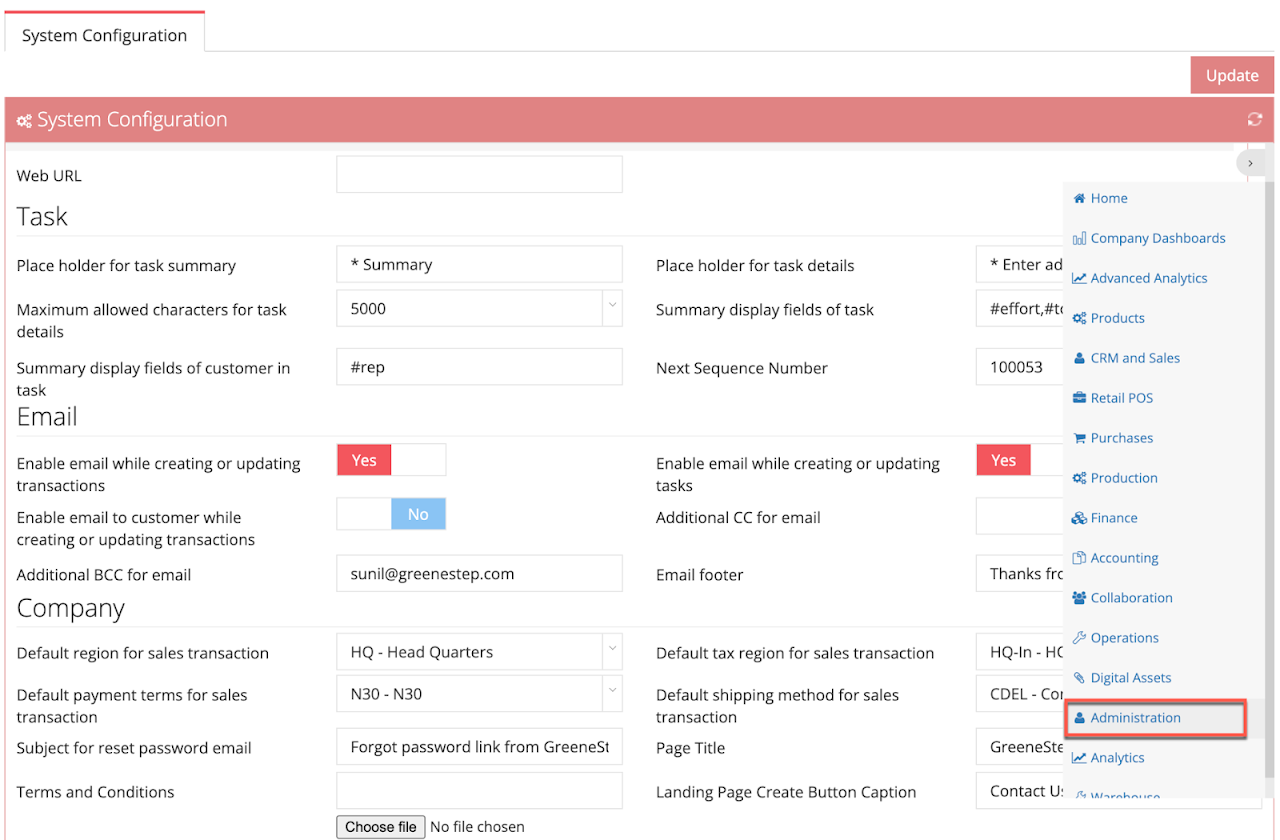This screenshot has height=840, width=1280.
Task: Click the Operations wrench icon
Action: [1079, 638]
